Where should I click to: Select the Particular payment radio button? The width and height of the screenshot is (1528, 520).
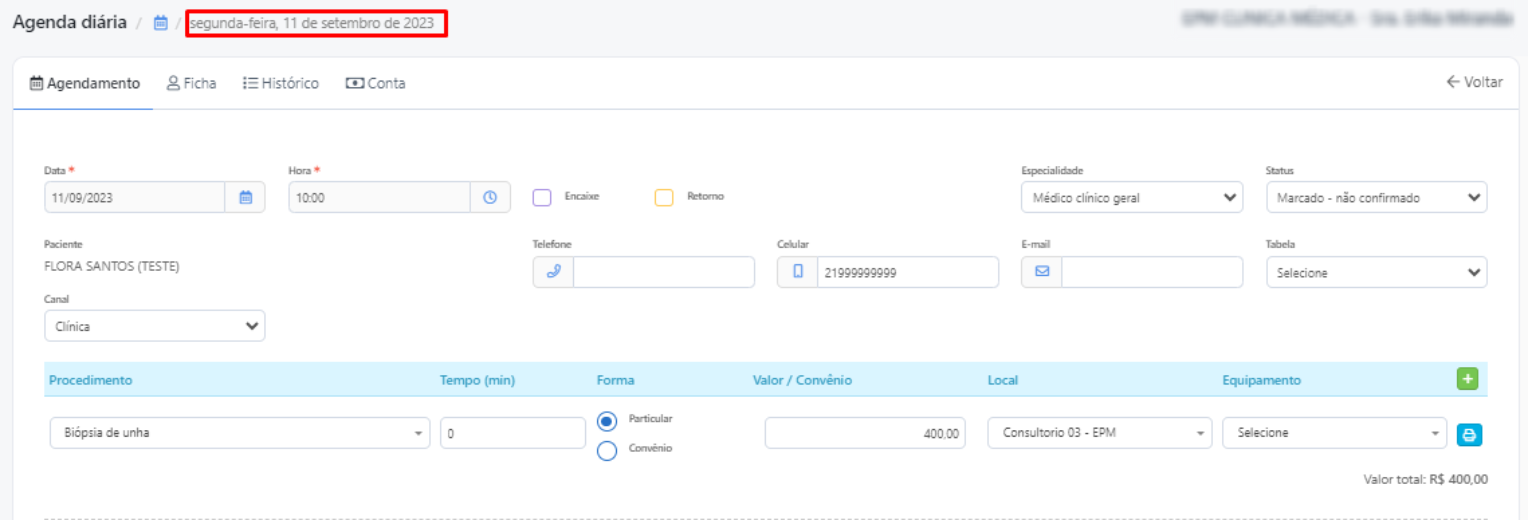[x=606, y=420]
